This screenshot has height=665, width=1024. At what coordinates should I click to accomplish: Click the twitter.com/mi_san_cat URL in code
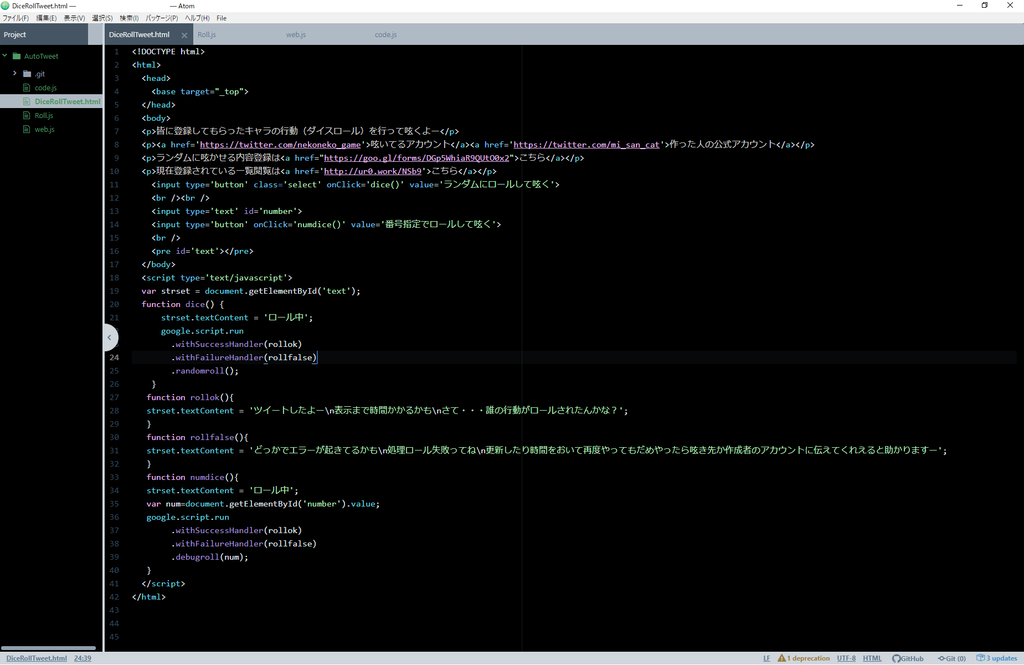pyautogui.click(x=586, y=145)
